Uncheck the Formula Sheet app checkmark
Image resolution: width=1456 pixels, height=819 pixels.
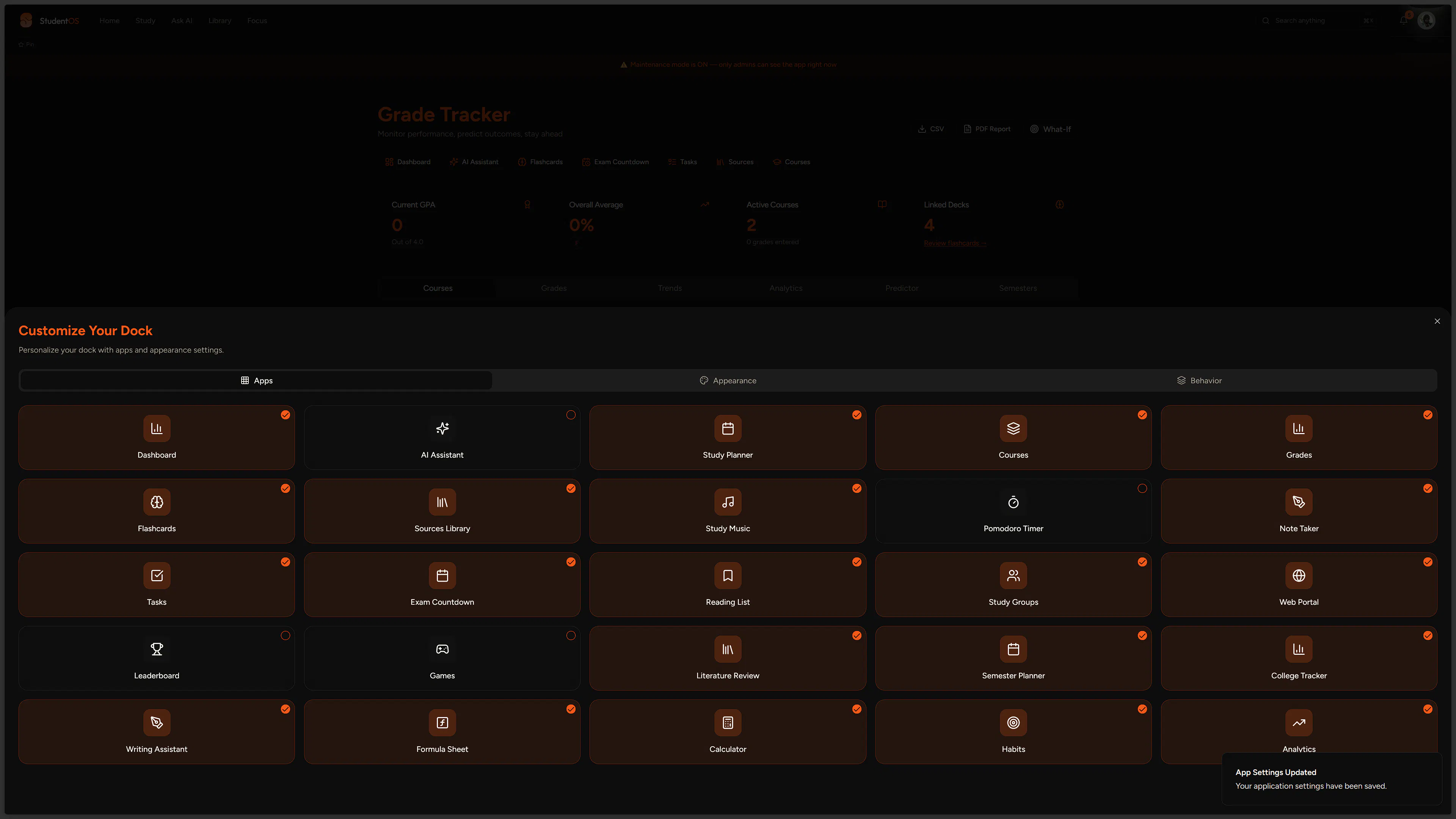pos(571,709)
